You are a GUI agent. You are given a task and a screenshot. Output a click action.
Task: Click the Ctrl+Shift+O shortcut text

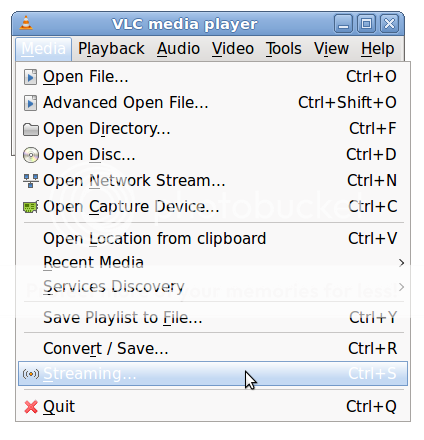click(x=347, y=103)
